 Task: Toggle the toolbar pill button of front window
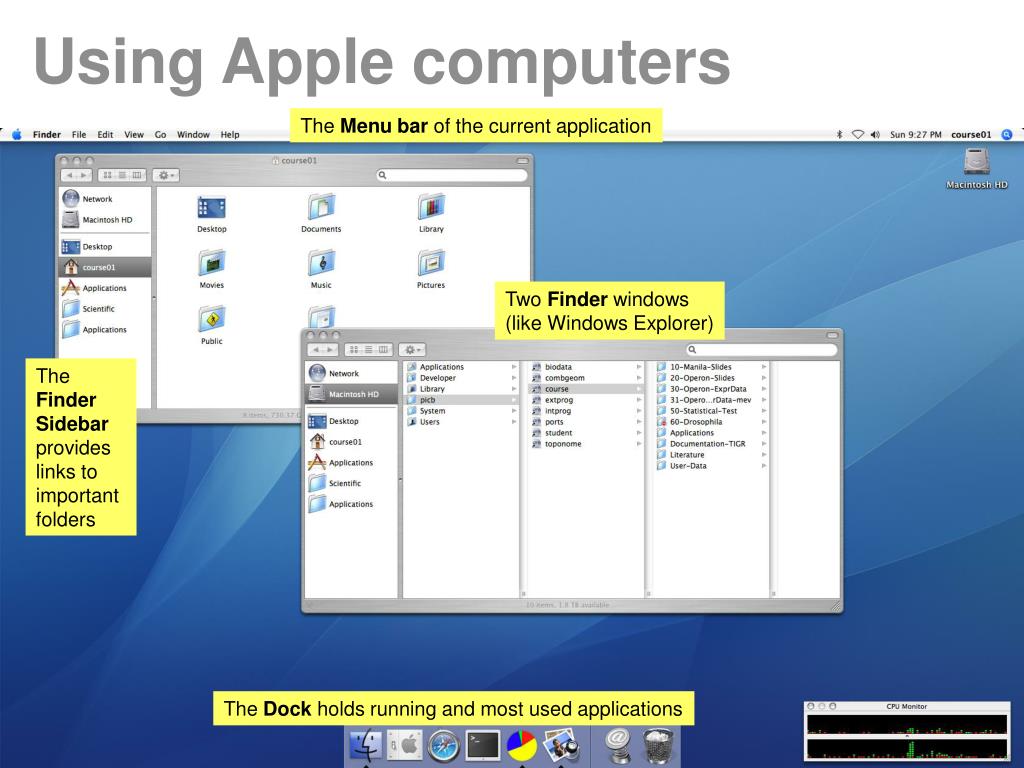832,335
